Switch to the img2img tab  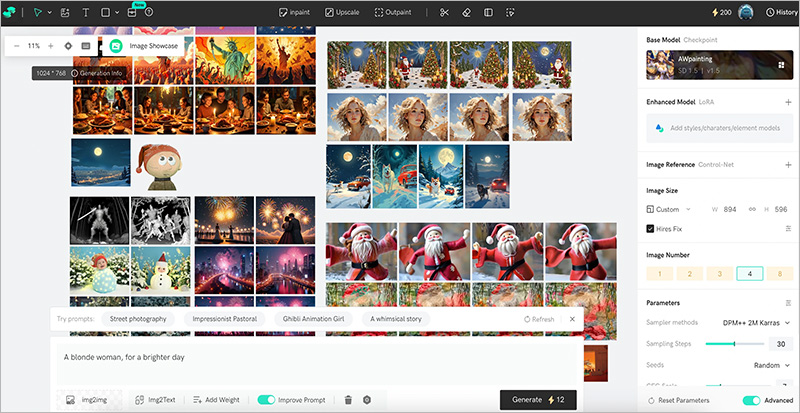coord(89,400)
